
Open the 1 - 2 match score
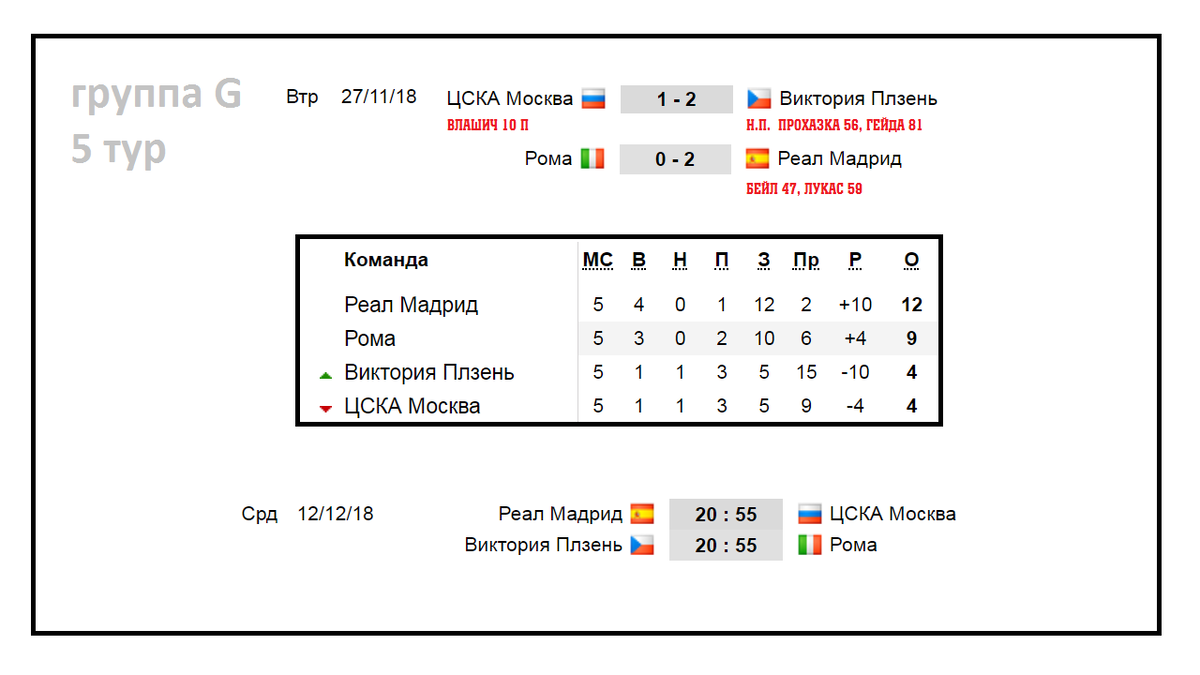[677, 100]
